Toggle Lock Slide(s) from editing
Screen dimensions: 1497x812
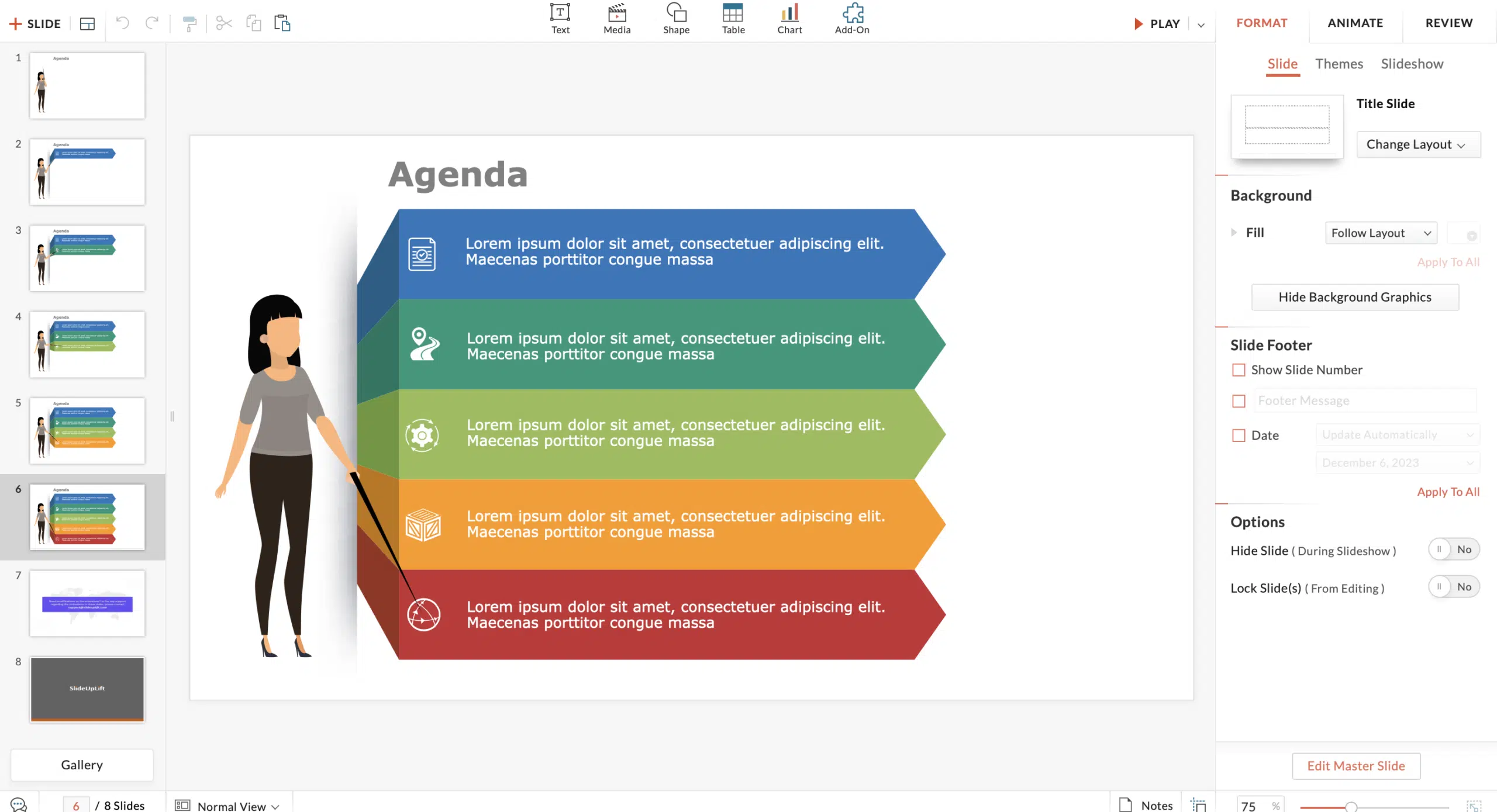(x=1454, y=587)
